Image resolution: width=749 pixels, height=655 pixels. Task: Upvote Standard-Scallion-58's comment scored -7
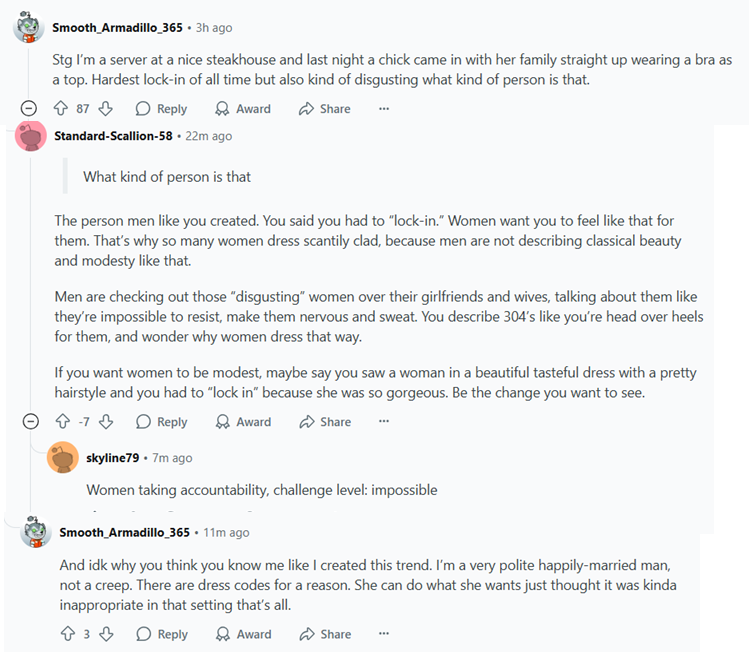tap(63, 421)
